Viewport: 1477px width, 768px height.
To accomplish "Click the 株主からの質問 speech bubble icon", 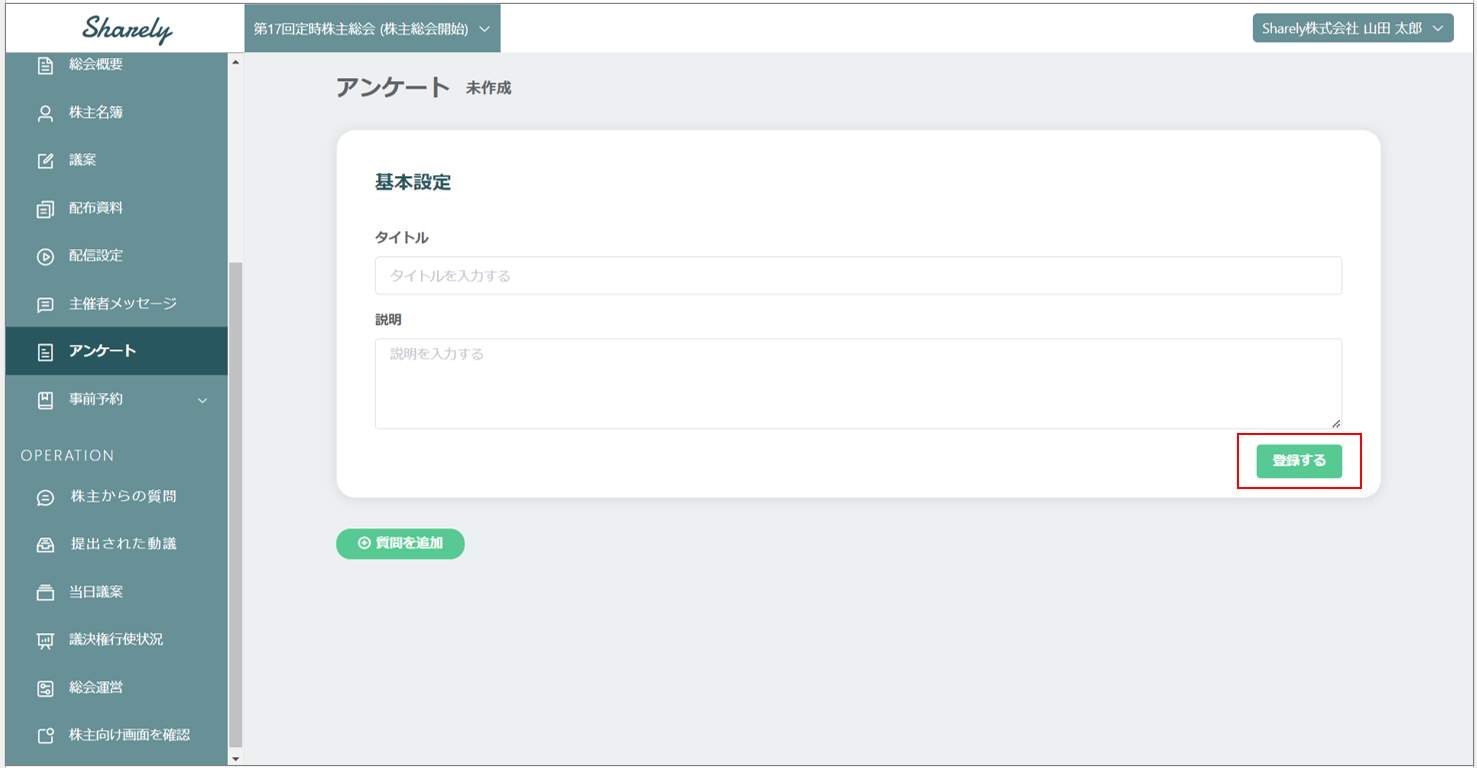I will click(x=45, y=497).
